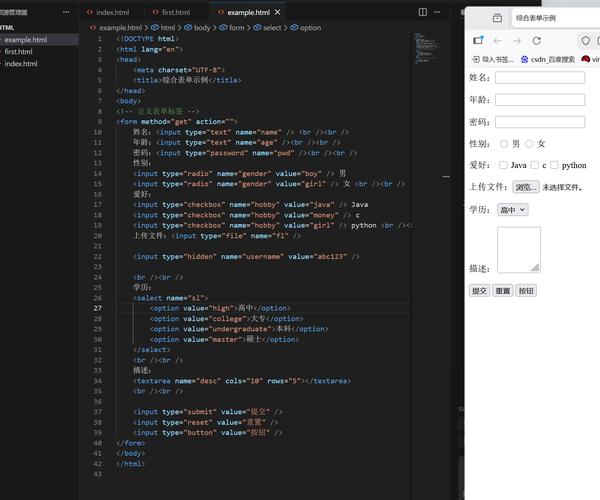Check the python hobby checkbox
The width and height of the screenshot is (600, 500).
[x=554, y=165]
